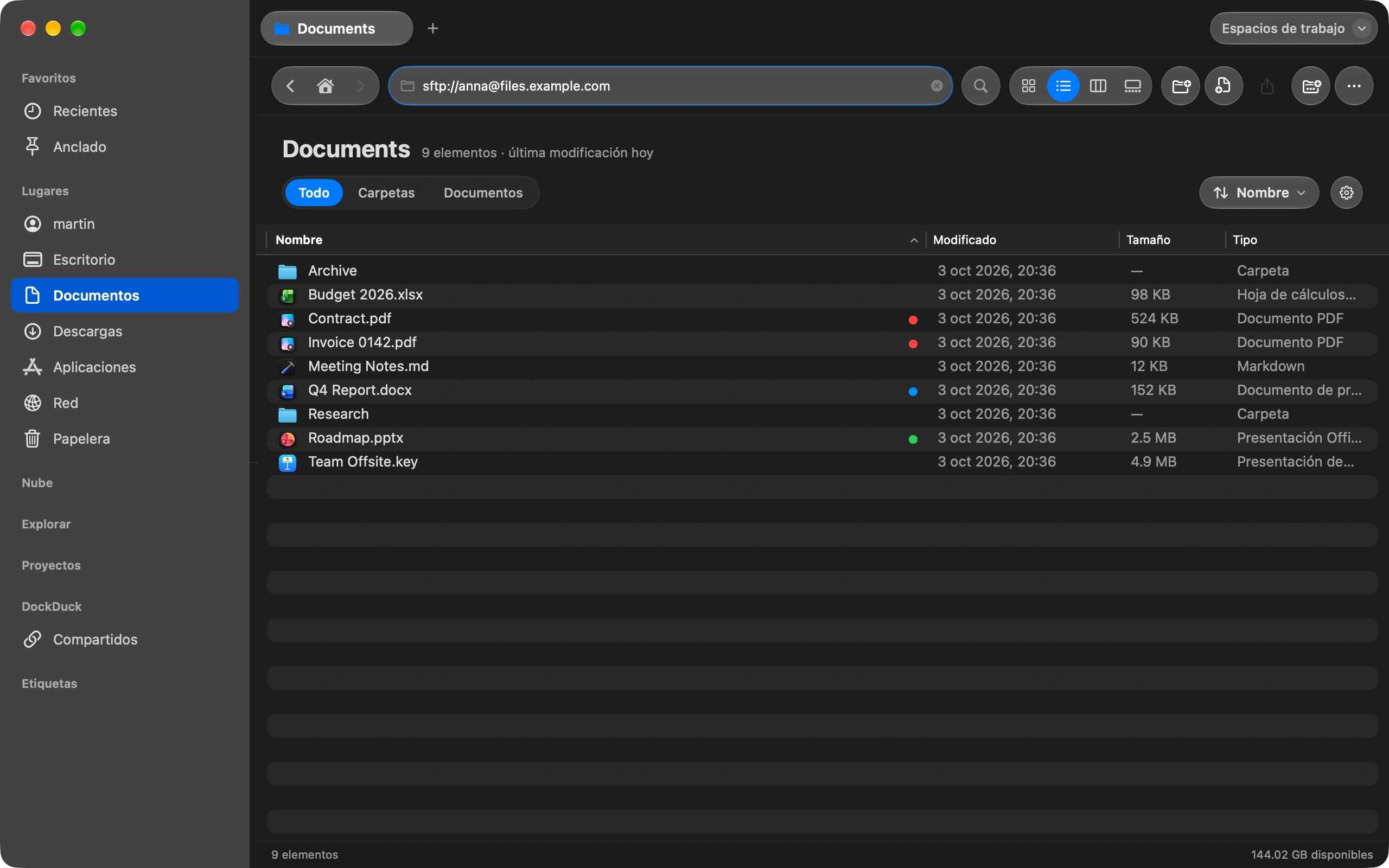
Task: Click the green tag dot on Roadmap.pptx
Action: (x=913, y=439)
